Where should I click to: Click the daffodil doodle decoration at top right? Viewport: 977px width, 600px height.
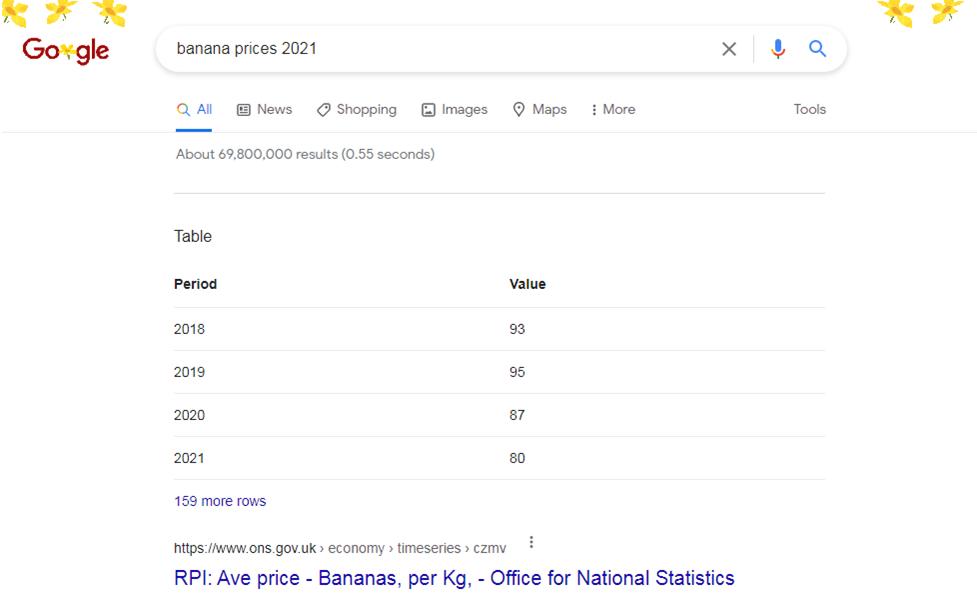click(922, 12)
